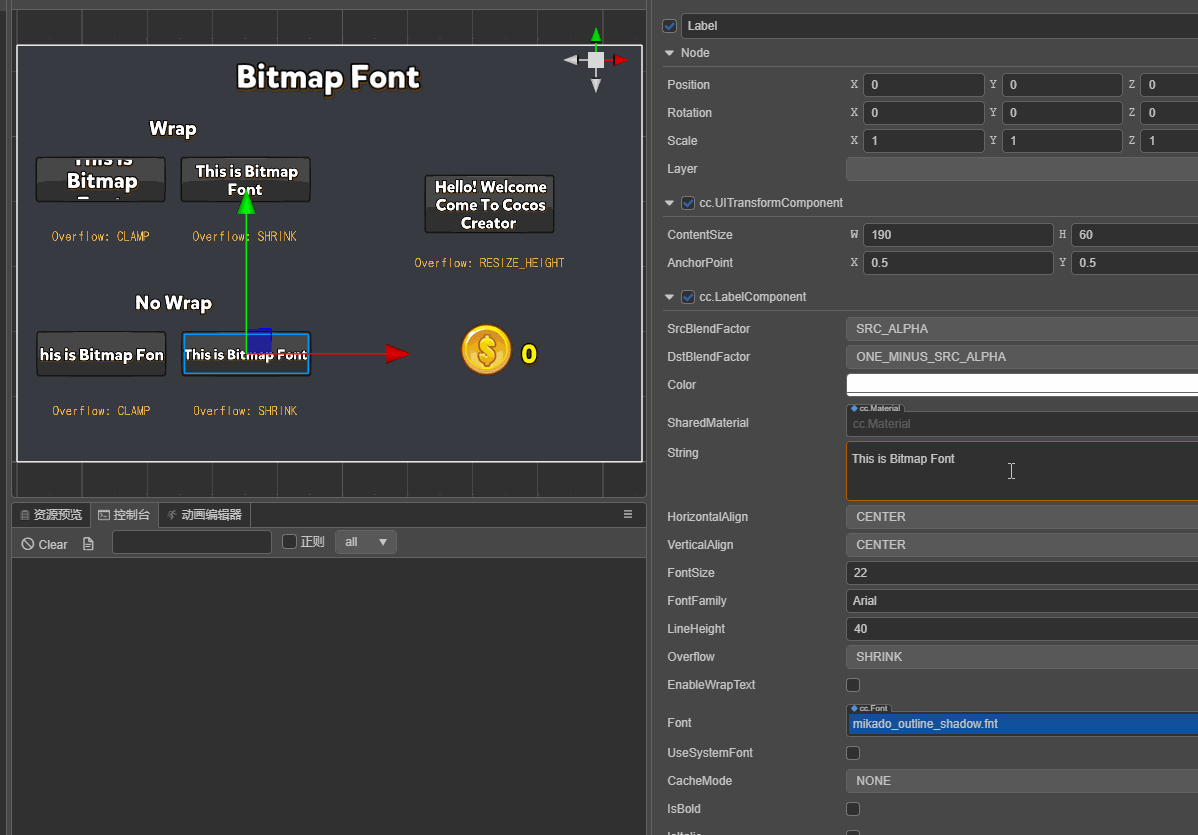Switch to the 控制台 tab

[125, 515]
